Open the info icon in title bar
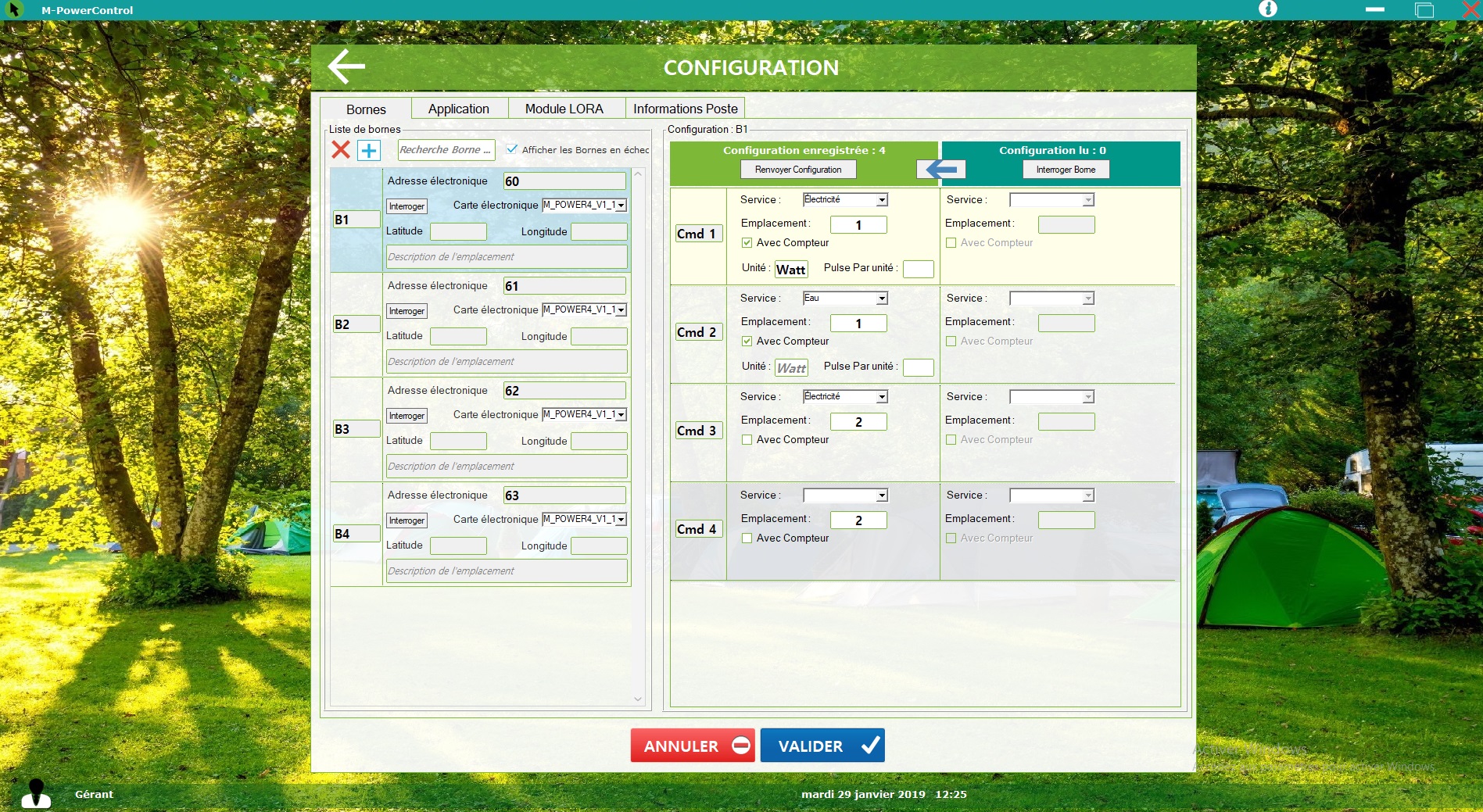This screenshot has height=812, width=1483. pyautogui.click(x=1267, y=9)
